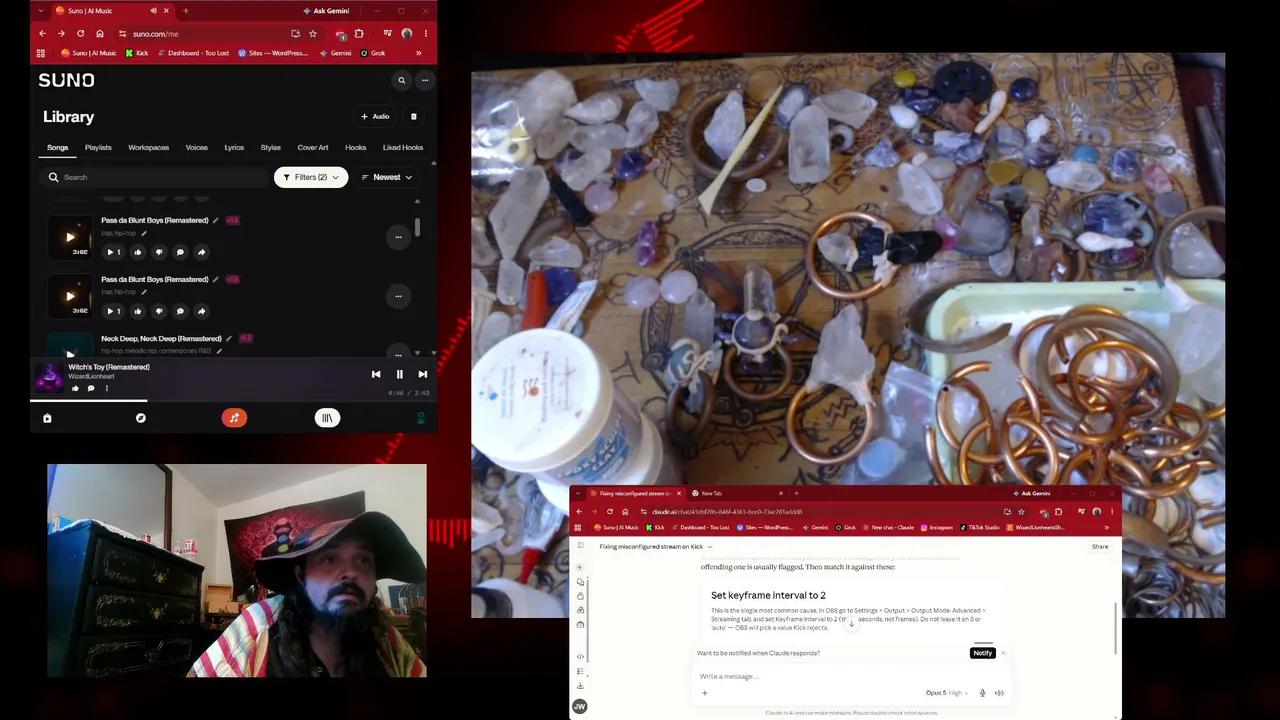The height and width of the screenshot is (720, 1280).
Task: Comment on the now playing Witch's Toy track
Action: coord(91,388)
